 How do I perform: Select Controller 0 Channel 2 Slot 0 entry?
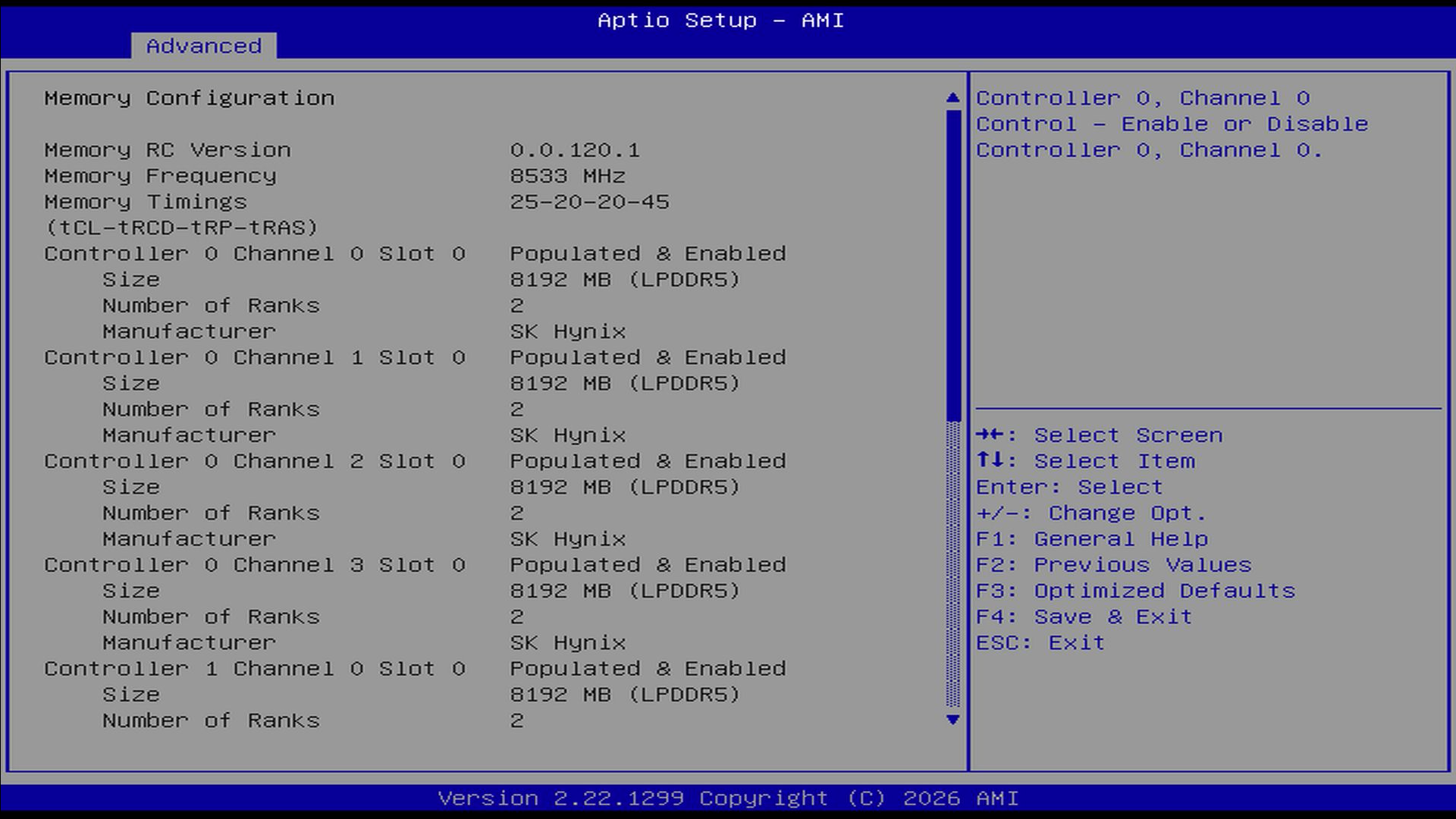pyautogui.click(x=255, y=461)
